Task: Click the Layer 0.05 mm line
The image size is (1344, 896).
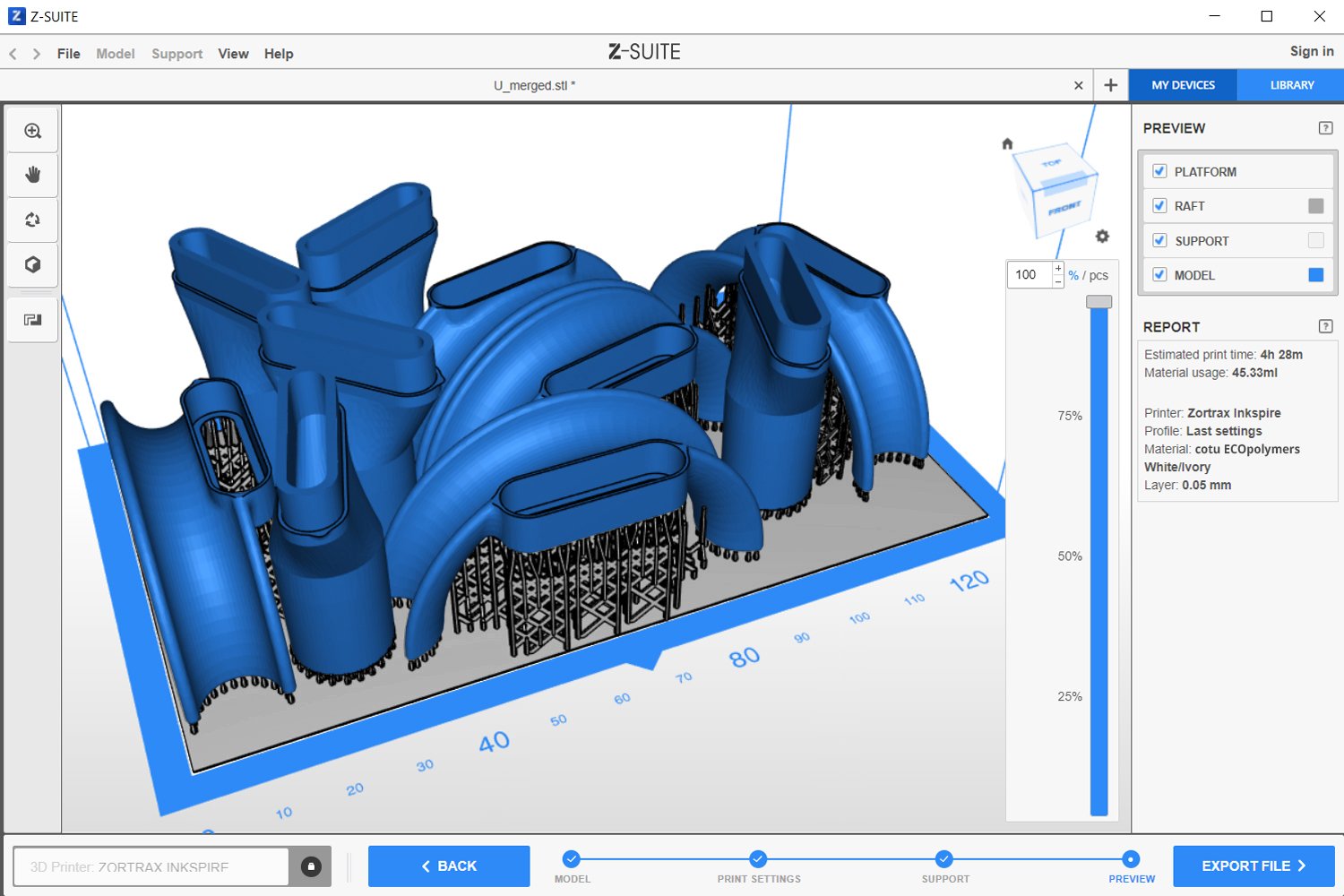Action: click(x=1187, y=485)
